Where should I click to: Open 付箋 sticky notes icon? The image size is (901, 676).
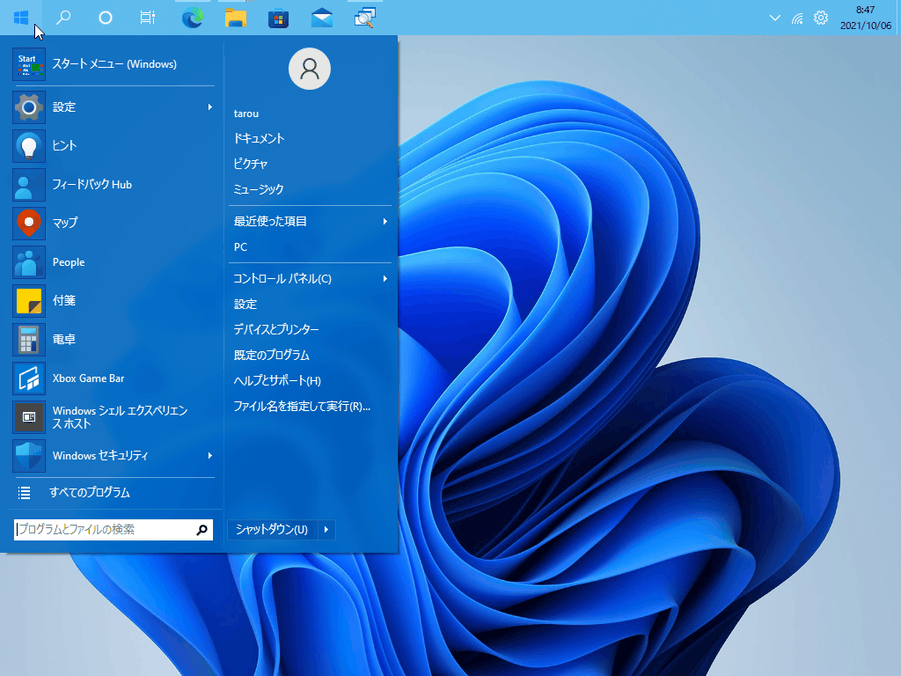29,301
